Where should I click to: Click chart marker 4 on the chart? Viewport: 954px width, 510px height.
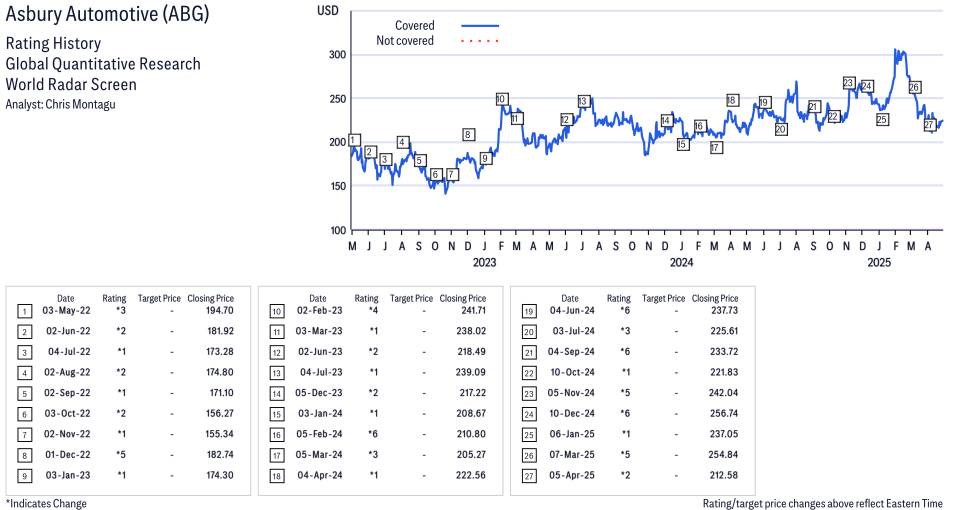402,142
